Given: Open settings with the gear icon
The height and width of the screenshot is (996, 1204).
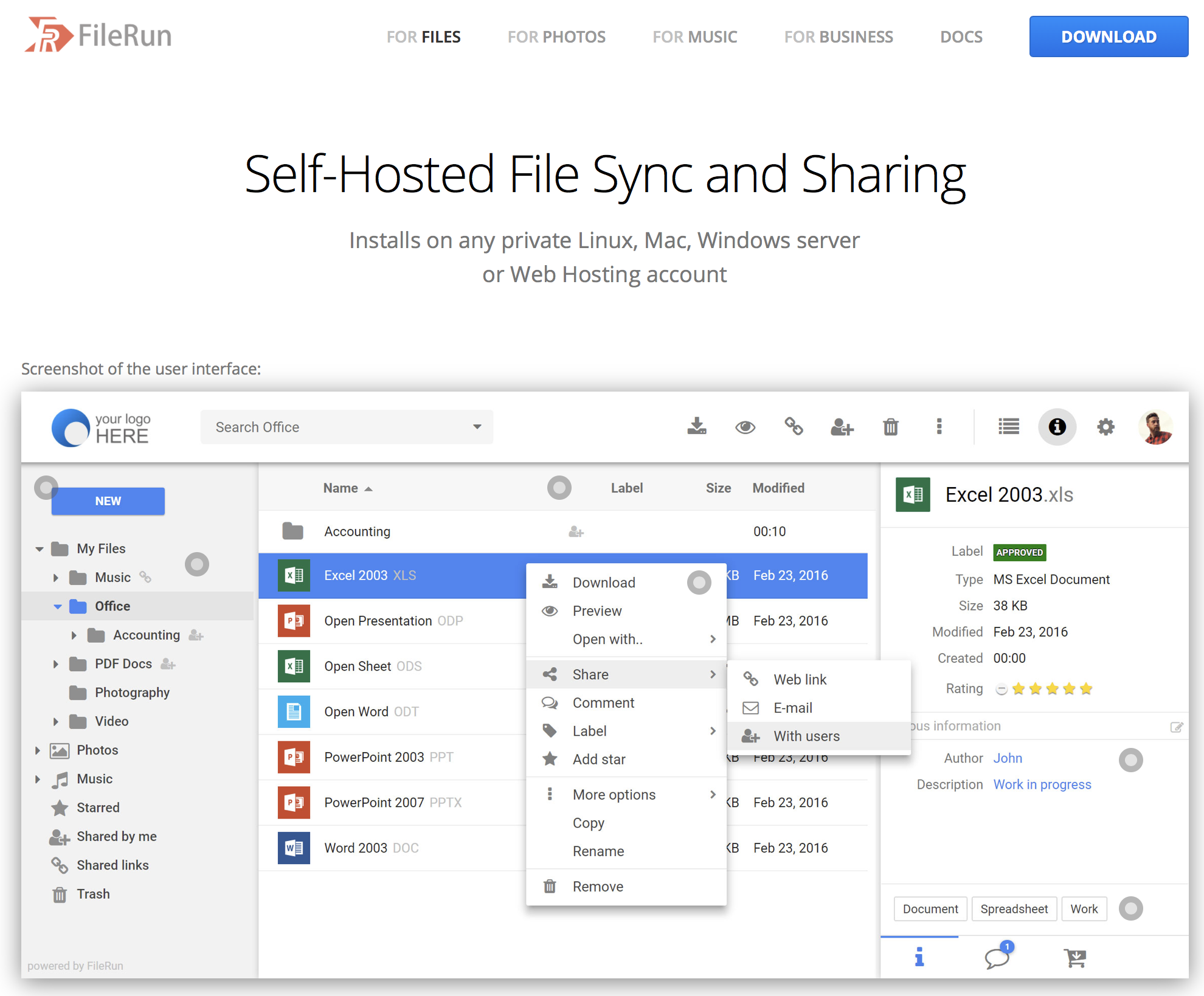Looking at the screenshot, I should point(1105,427).
